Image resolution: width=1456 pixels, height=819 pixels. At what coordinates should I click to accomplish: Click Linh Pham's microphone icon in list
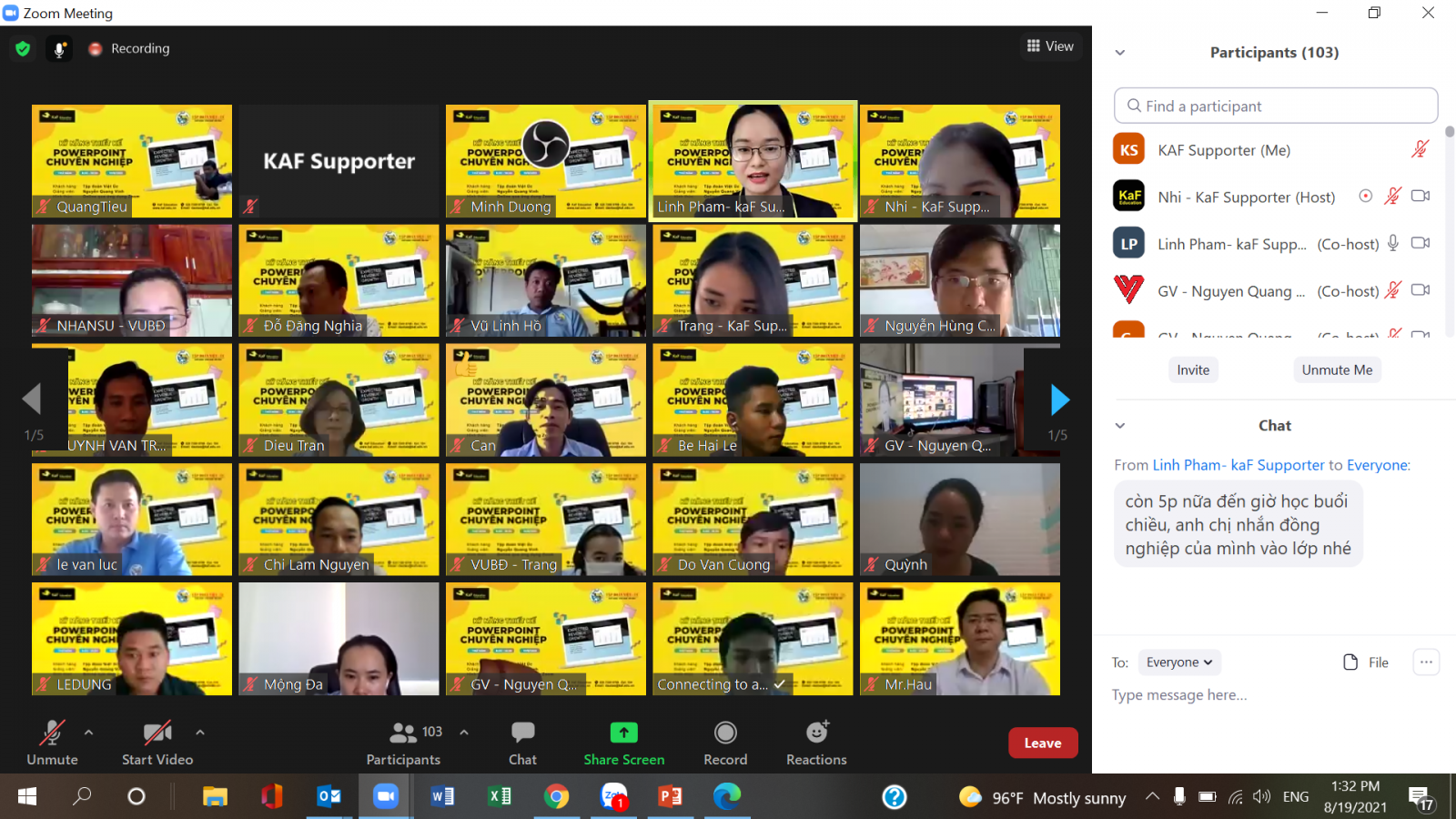click(1392, 243)
